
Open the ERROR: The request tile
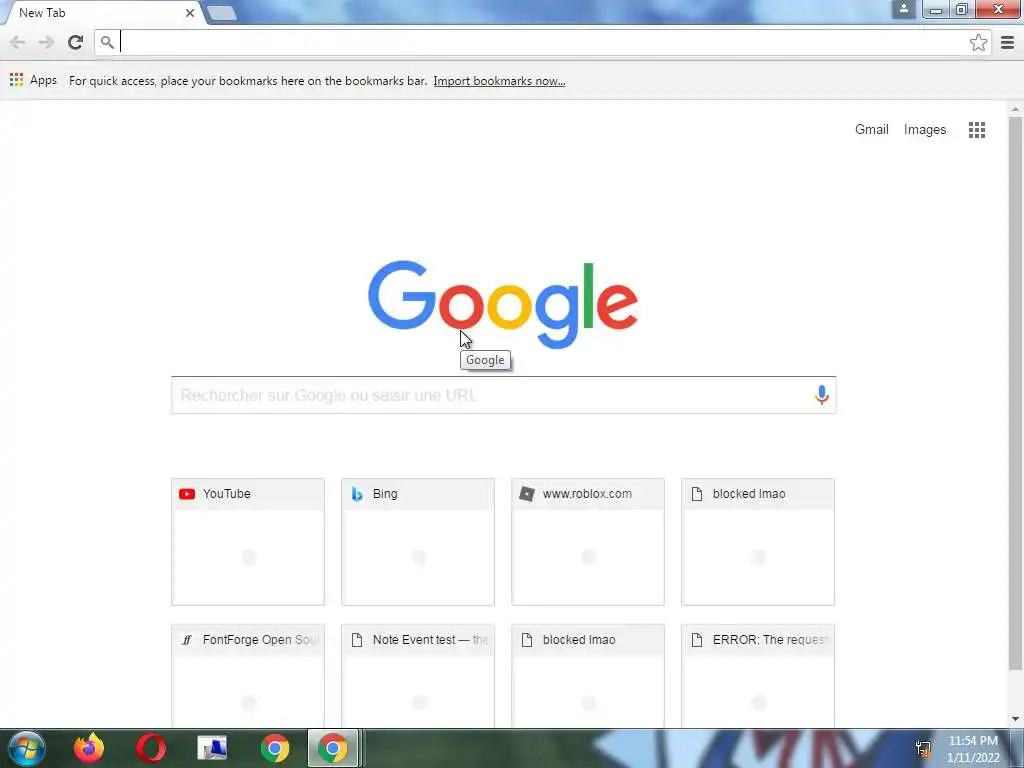(758, 676)
